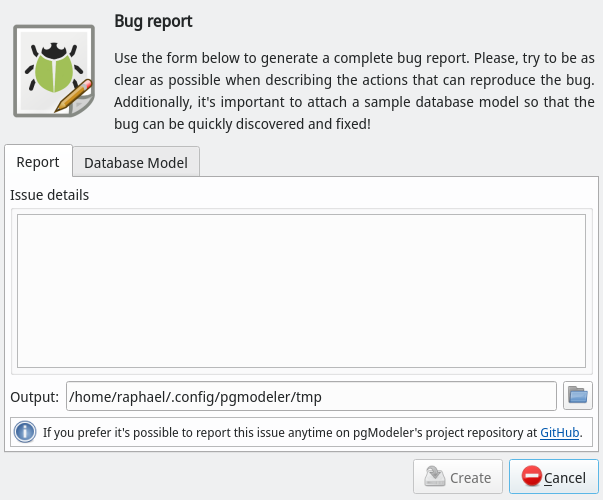
Task: Click the end of the /home/raphael path text
Action: 322,397
